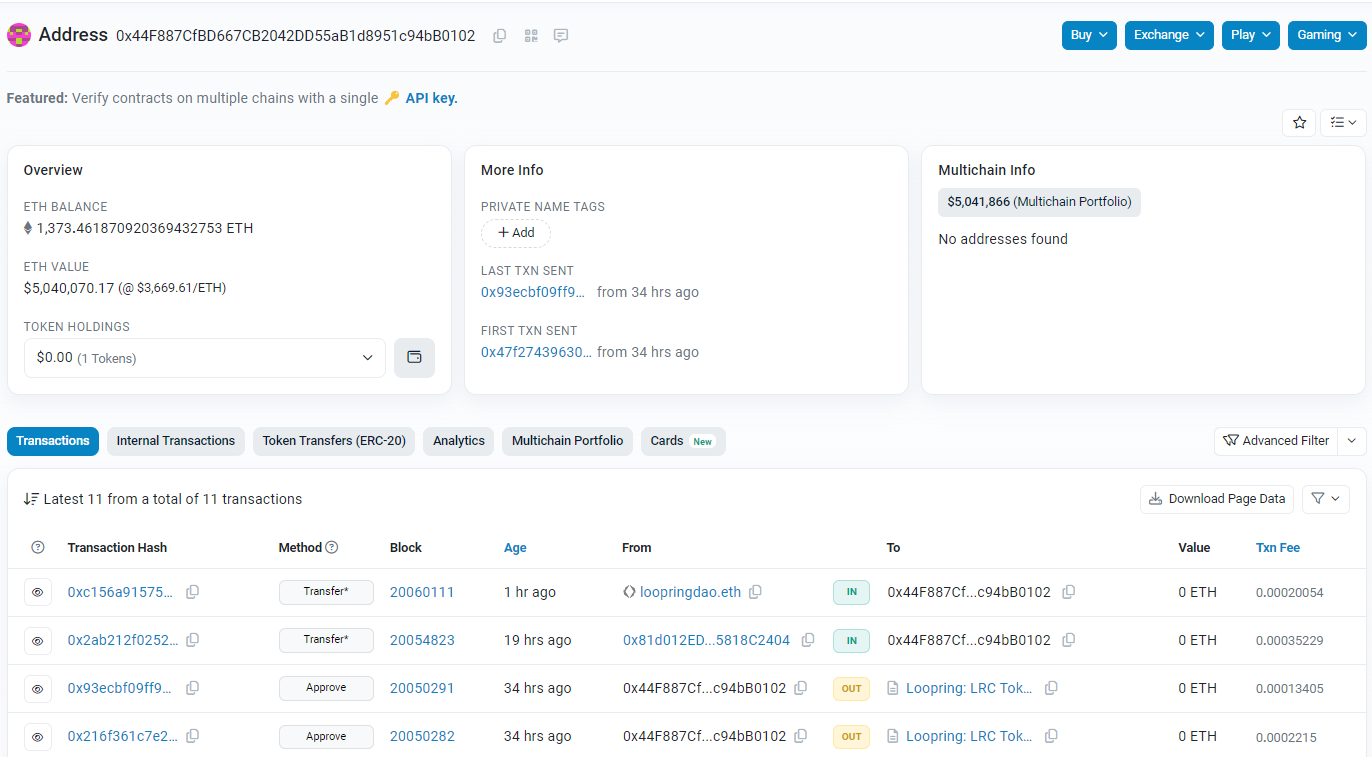1372x757 pixels.
Task: Preview transaction 0x2ab212f0252 with eye icon
Action: coord(38,640)
